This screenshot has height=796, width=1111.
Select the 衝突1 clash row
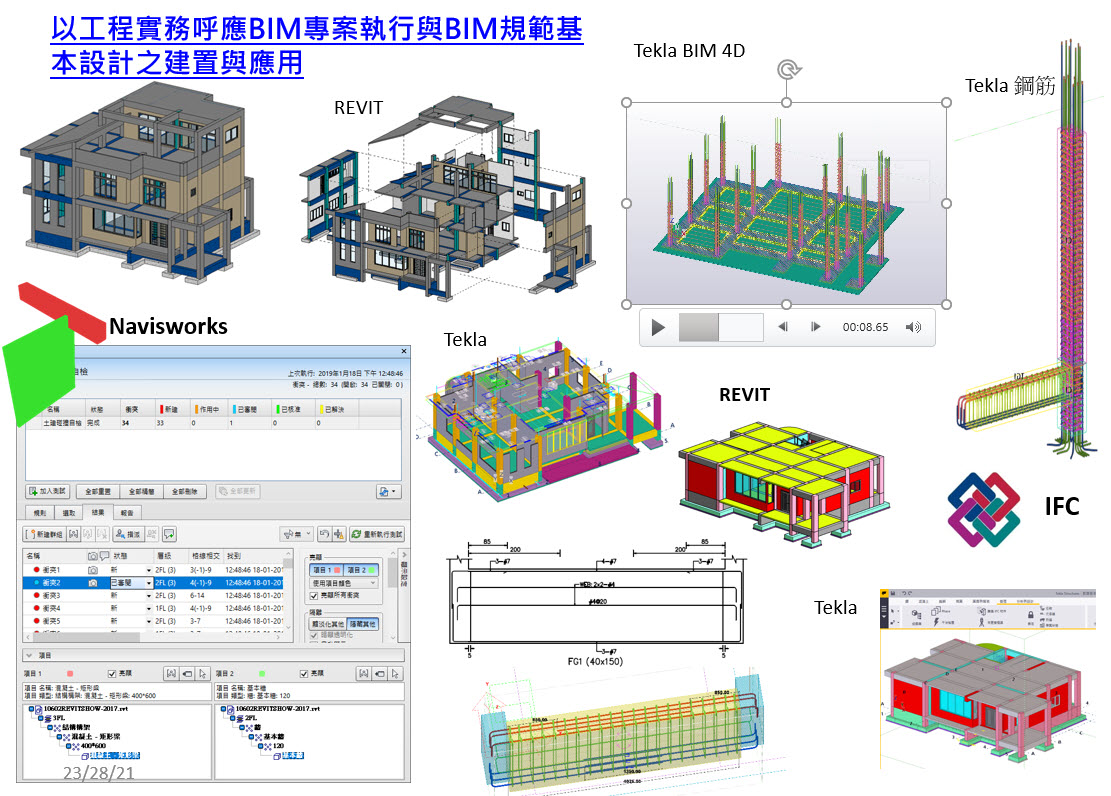(154, 570)
